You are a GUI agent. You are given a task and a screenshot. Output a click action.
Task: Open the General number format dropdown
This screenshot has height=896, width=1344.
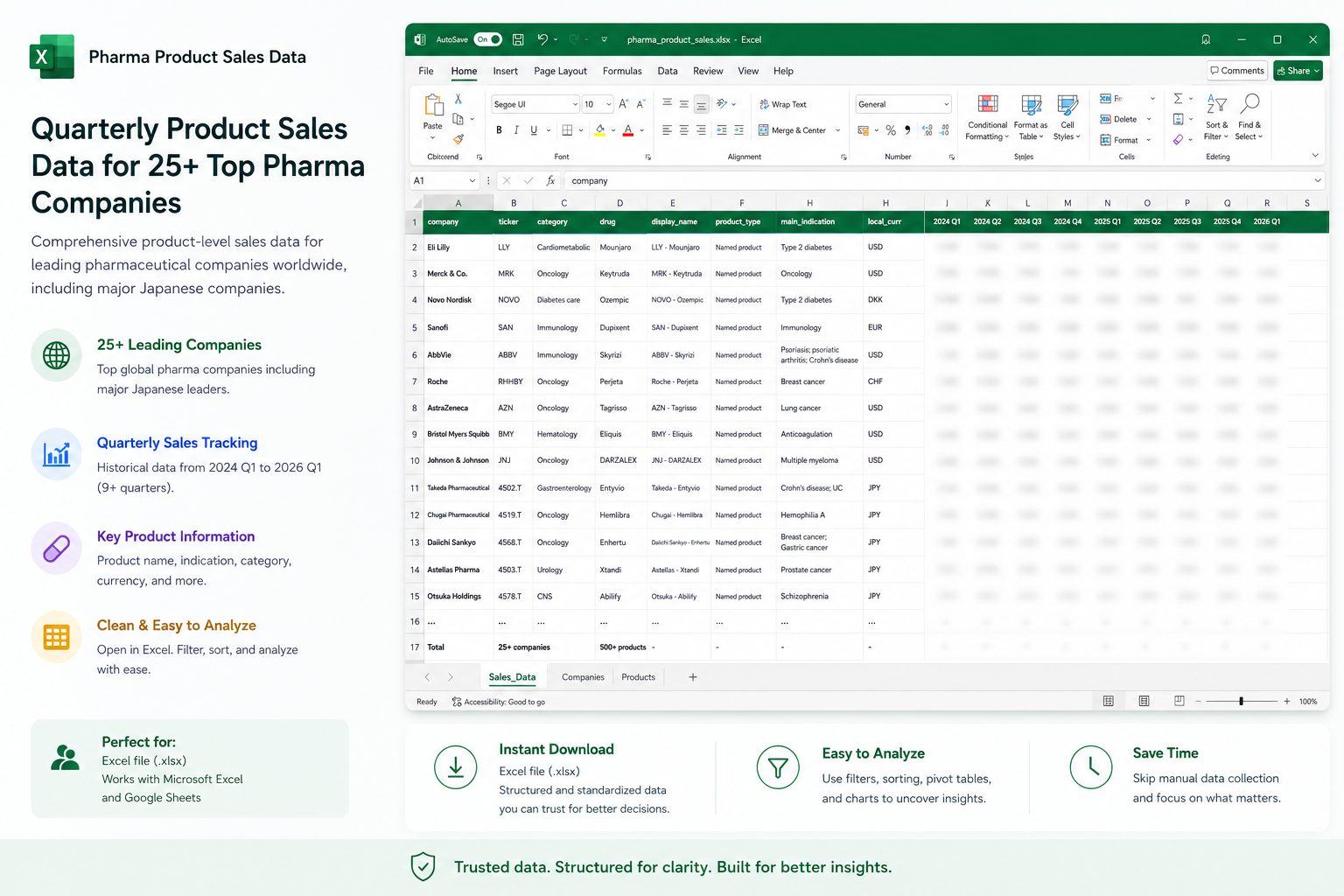[x=946, y=104]
